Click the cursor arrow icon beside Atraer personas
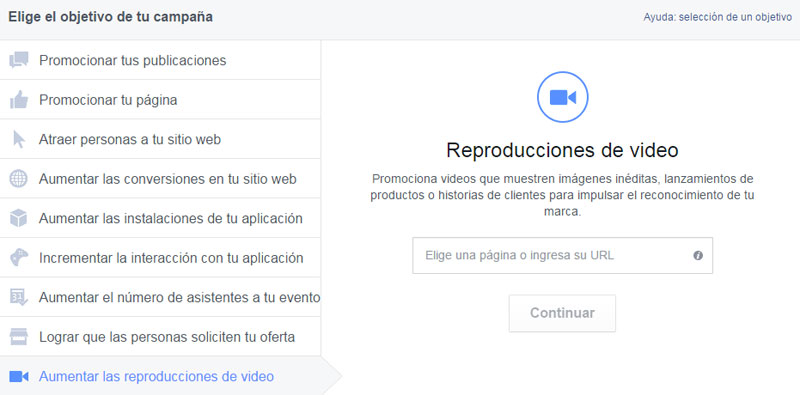 [x=18, y=139]
